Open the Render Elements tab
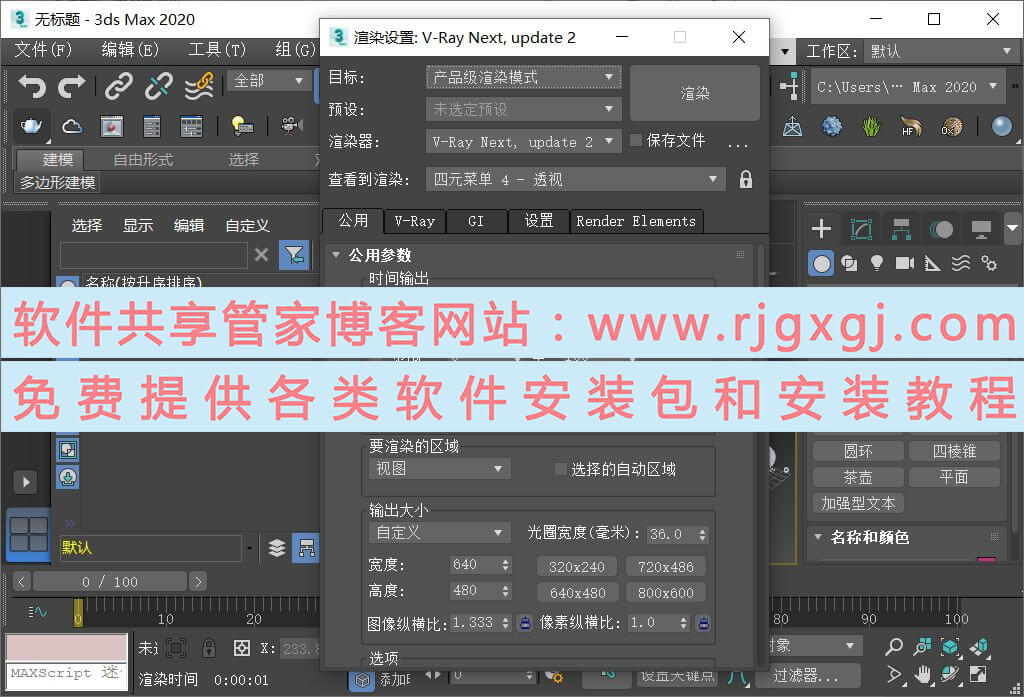The image size is (1024, 697). (x=636, y=221)
